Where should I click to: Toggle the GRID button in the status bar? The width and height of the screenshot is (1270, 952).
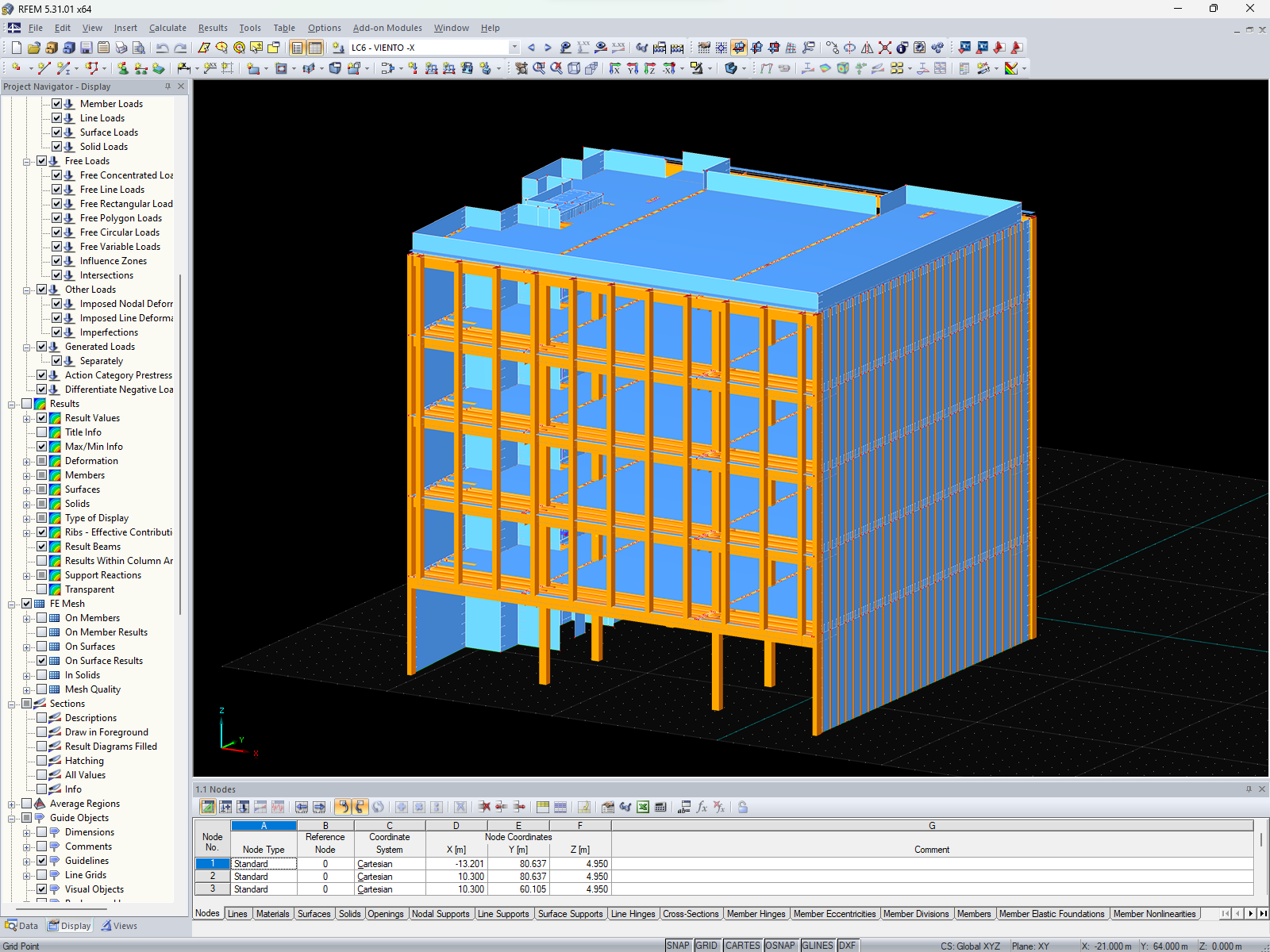(x=706, y=945)
